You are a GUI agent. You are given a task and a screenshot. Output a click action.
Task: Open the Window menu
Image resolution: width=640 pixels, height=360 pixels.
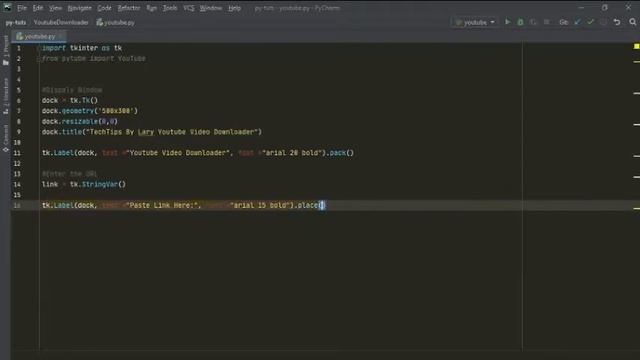click(211, 8)
